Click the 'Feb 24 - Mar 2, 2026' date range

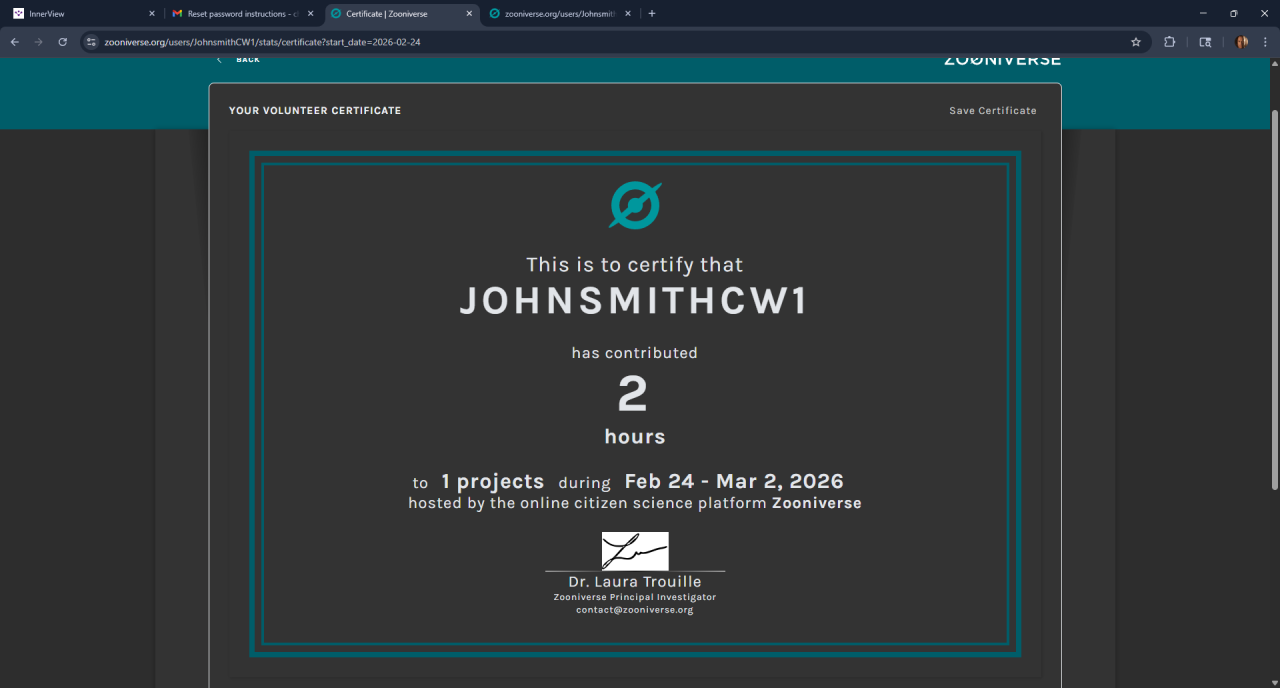(x=734, y=482)
